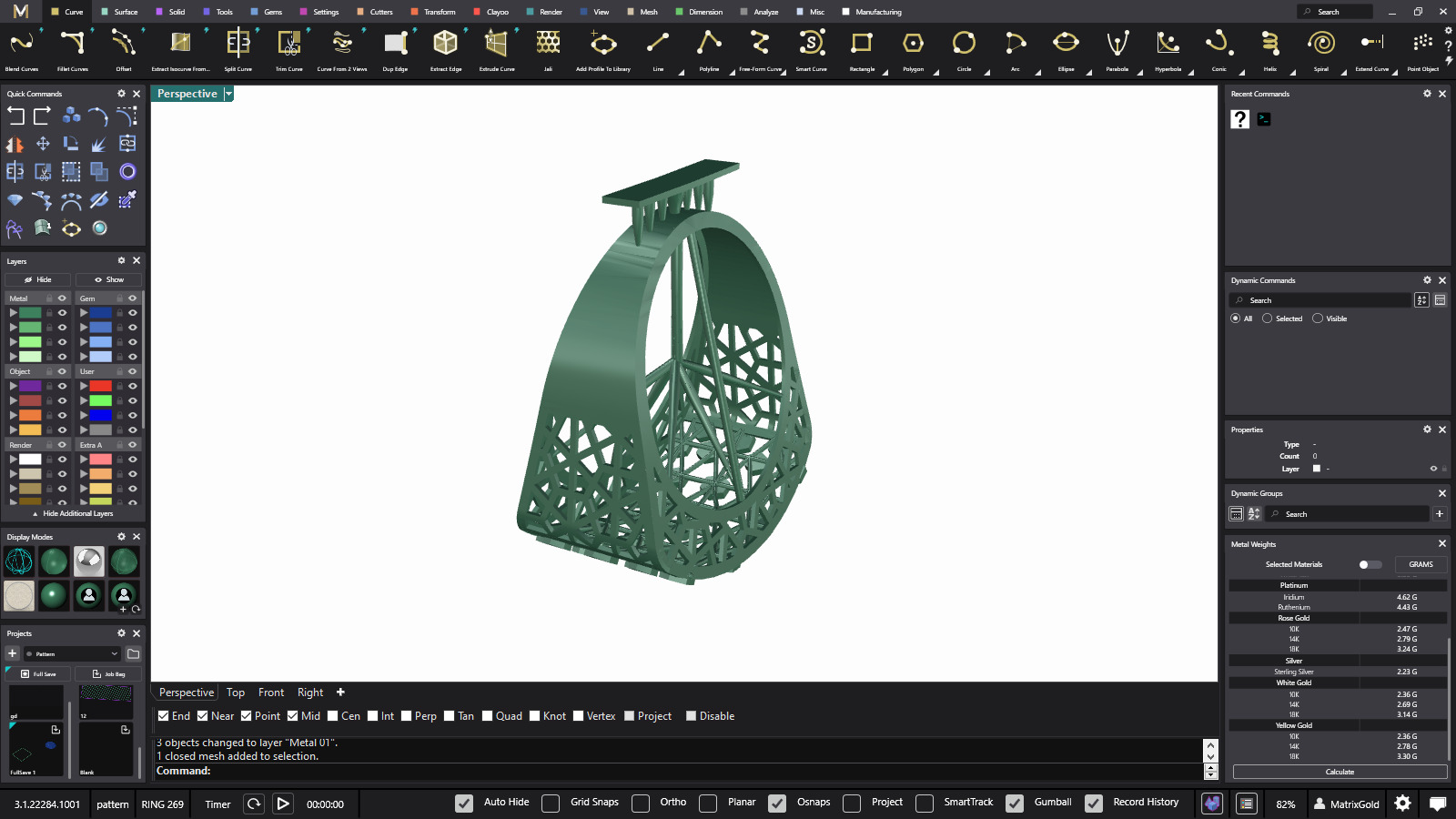Pick the Circle tool
Screen dimensions: 1456x819
point(964,49)
